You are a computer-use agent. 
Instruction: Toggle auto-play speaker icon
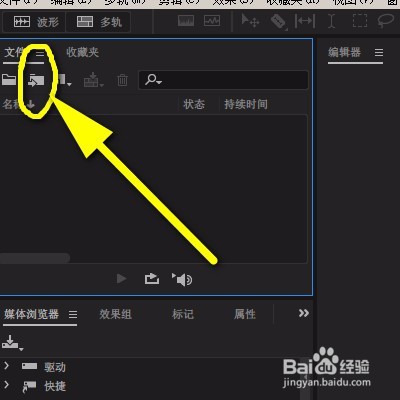click(x=182, y=279)
